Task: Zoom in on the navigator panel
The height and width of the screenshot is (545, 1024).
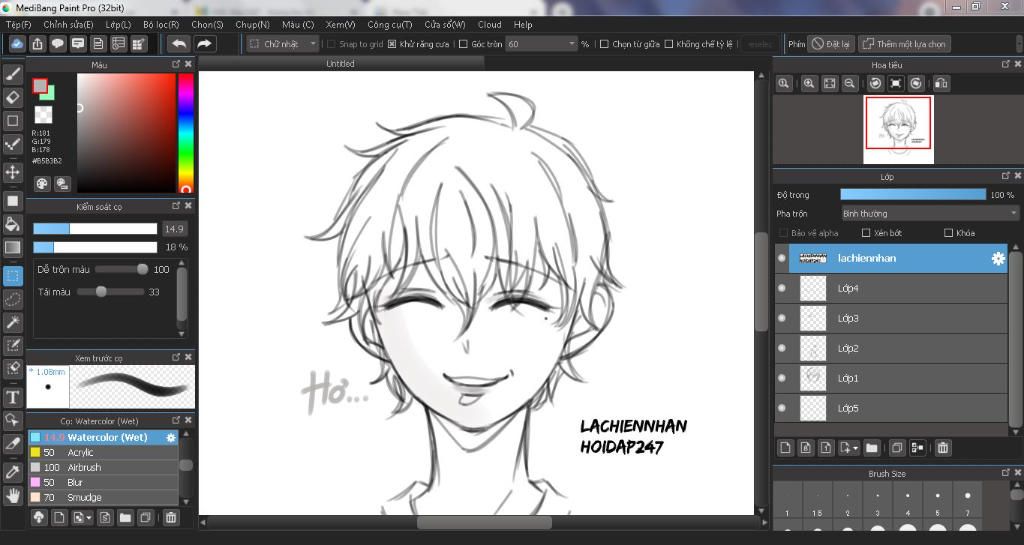Action: click(809, 84)
